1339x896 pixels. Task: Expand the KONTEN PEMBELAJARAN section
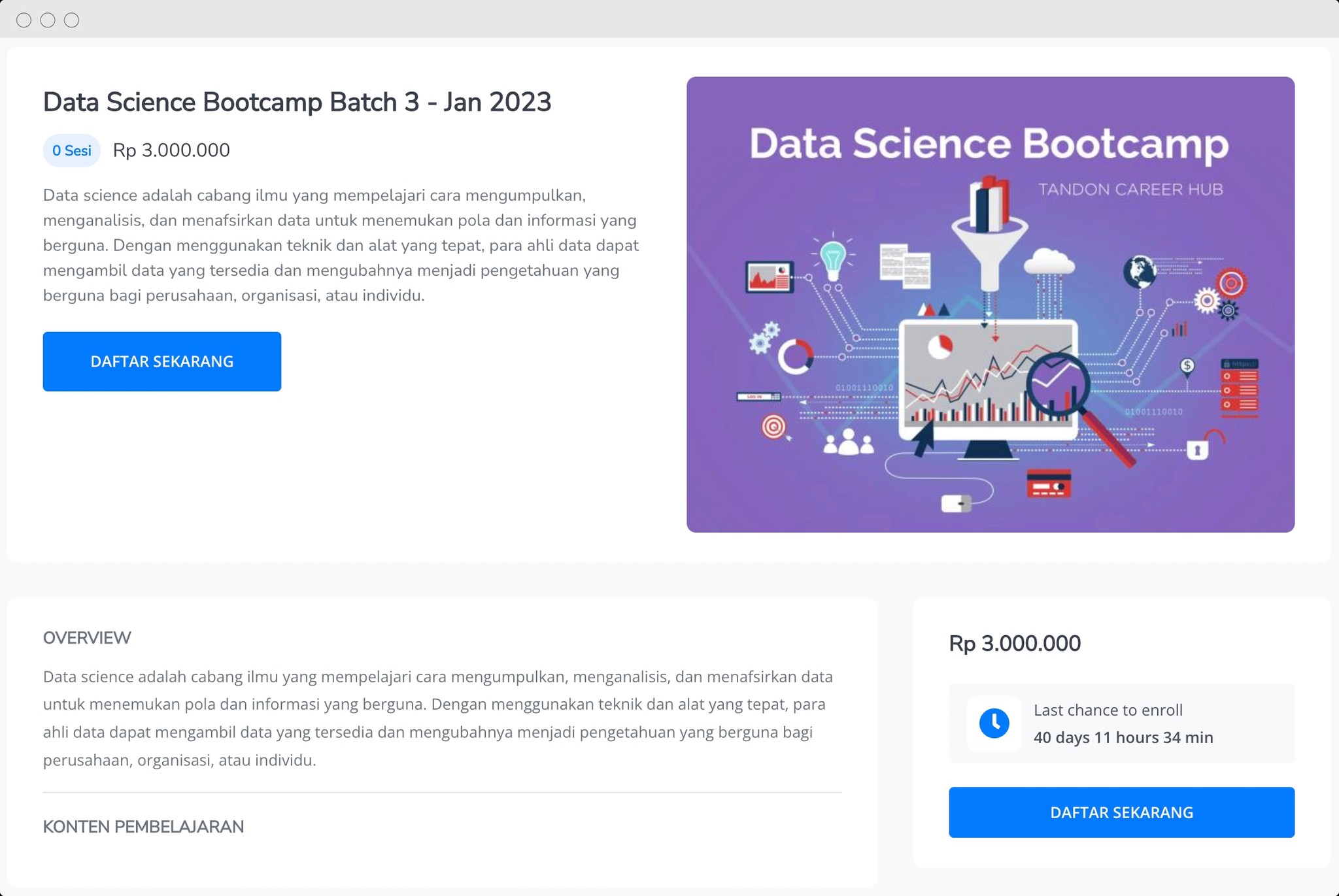pyautogui.click(x=143, y=827)
